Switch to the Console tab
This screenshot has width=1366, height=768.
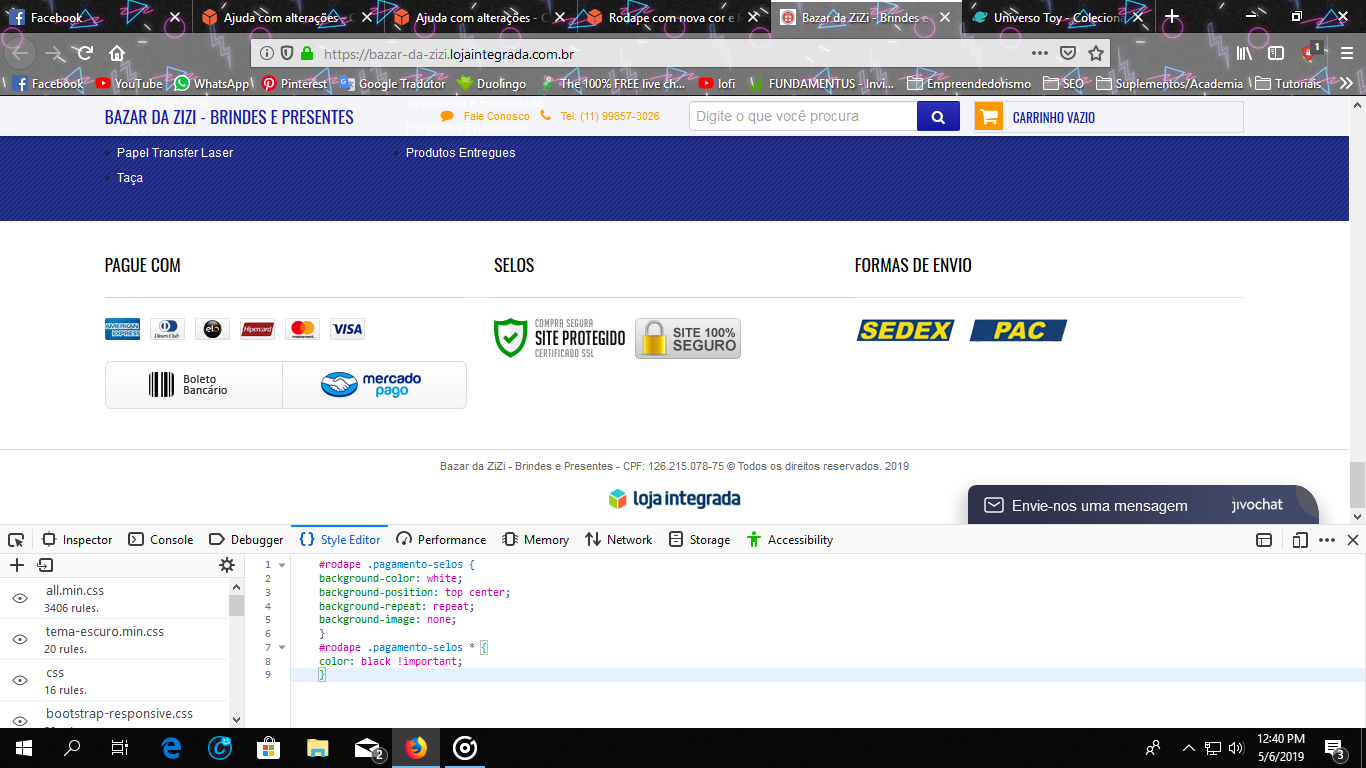(161, 540)
